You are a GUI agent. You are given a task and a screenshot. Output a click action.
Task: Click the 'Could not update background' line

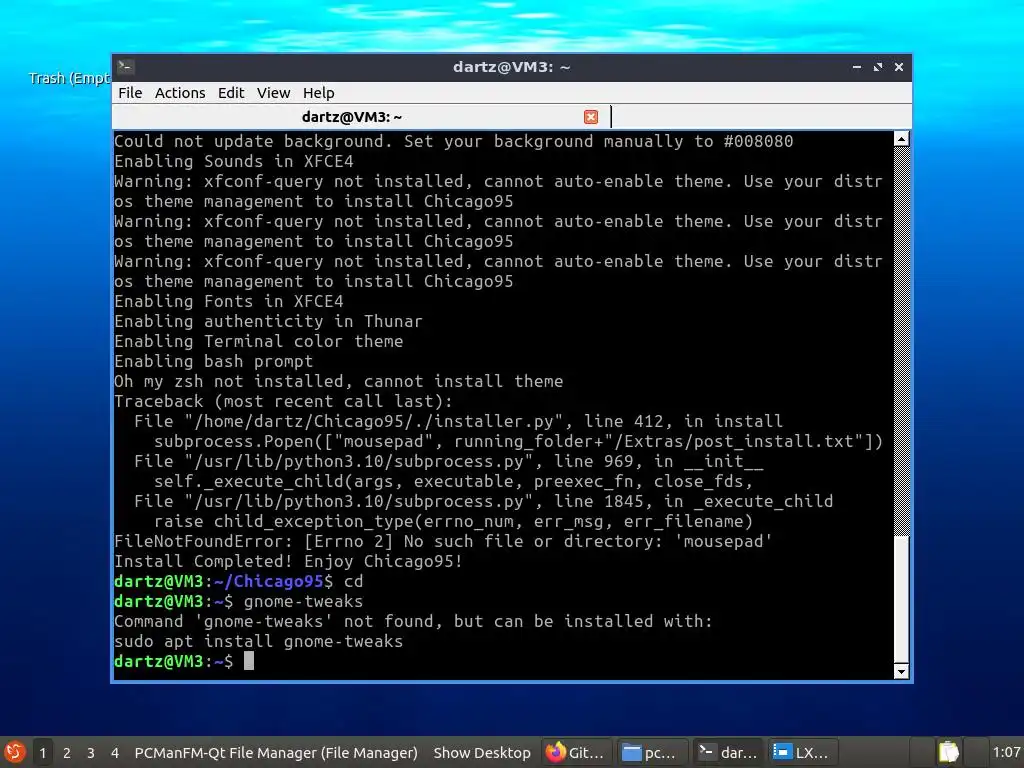pos(454,141)
